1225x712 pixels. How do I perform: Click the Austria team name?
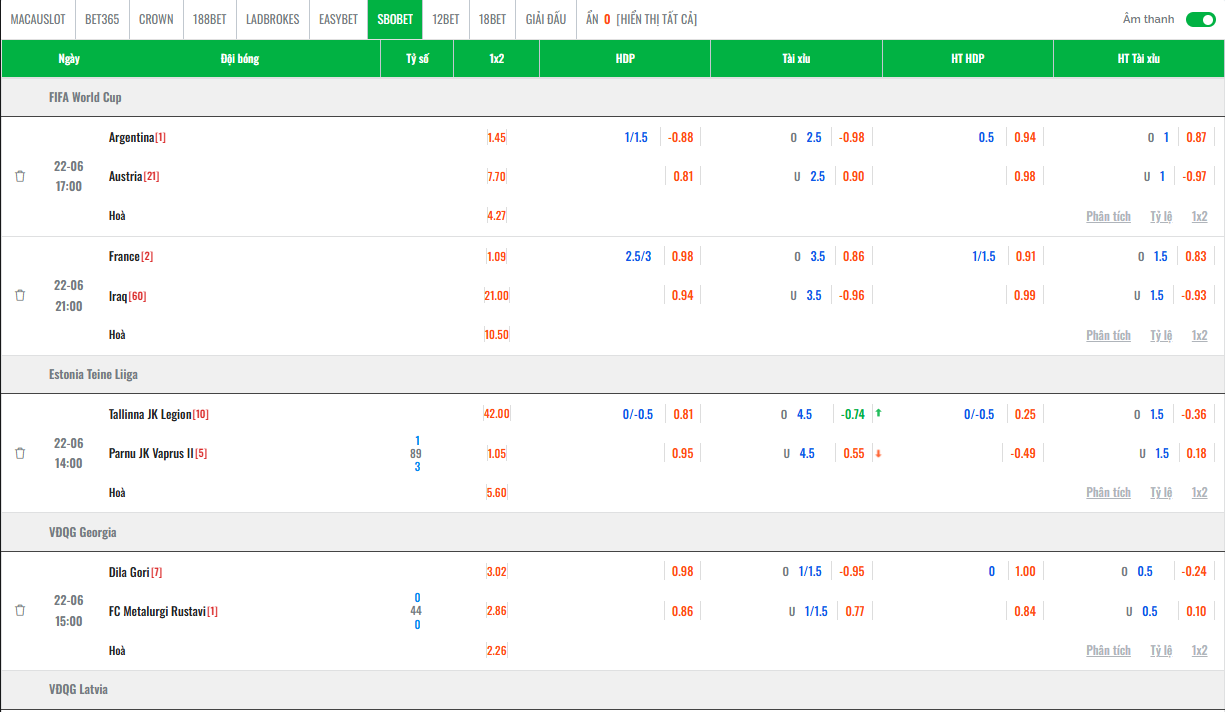pyautogui.click(x=125, y=176)
